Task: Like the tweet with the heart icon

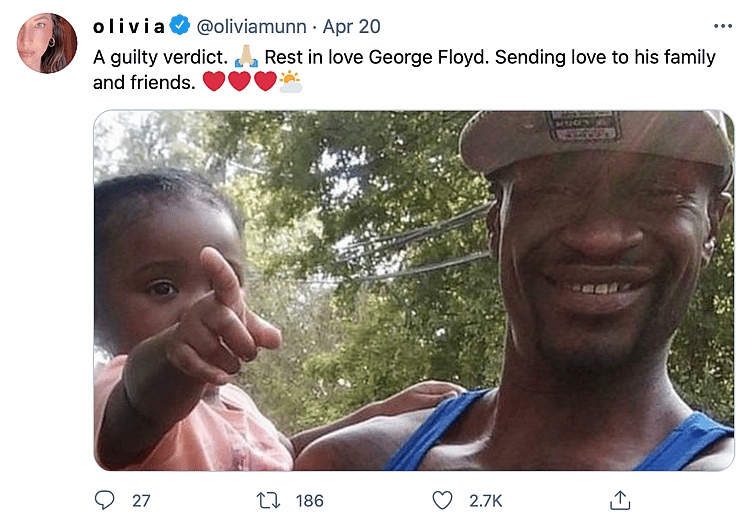Action: [x=441, y=499]
